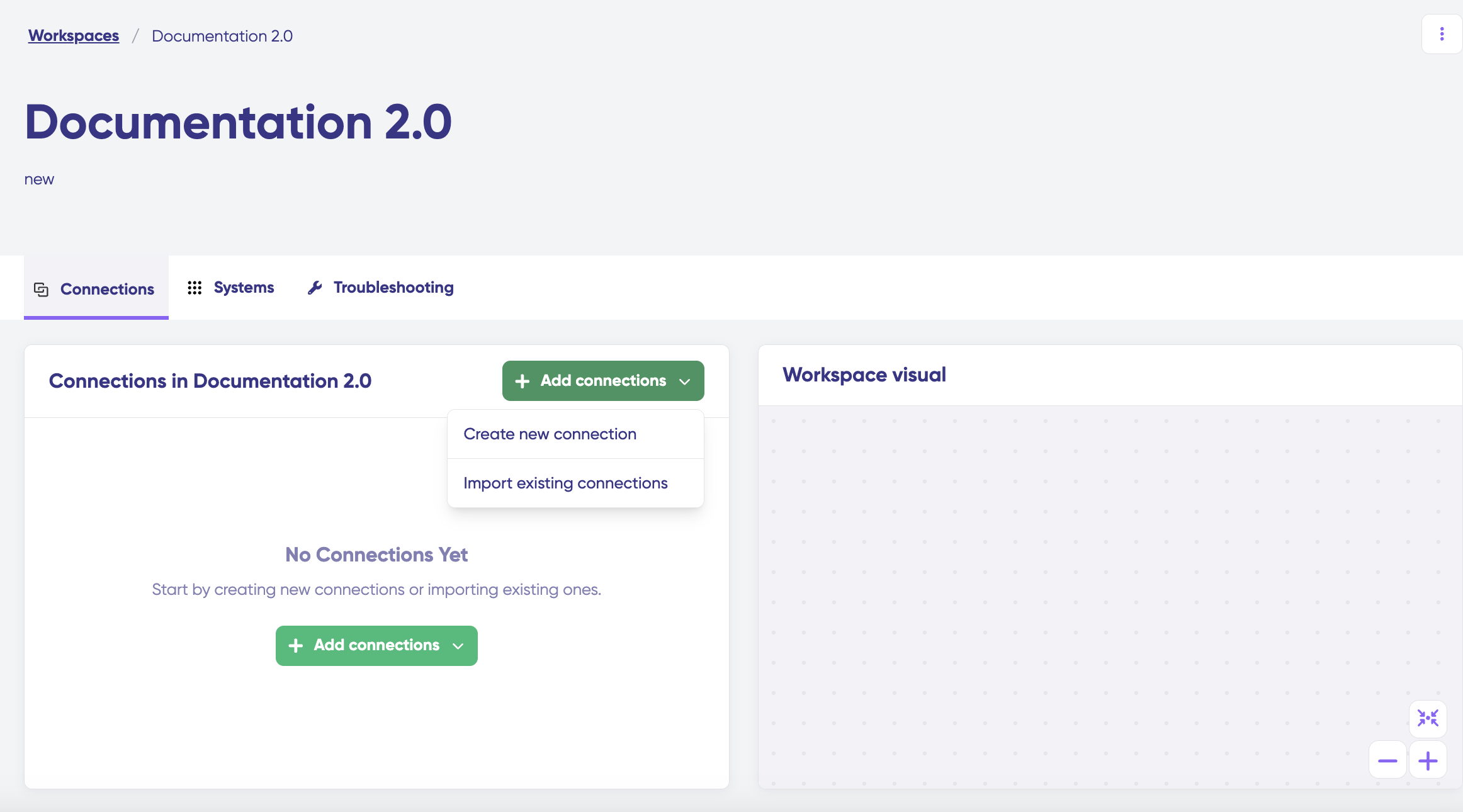Go back via the Workspaces breadcrumb link
The height and width of the screenshot is (812, 1463).
(x=73, y=36)
